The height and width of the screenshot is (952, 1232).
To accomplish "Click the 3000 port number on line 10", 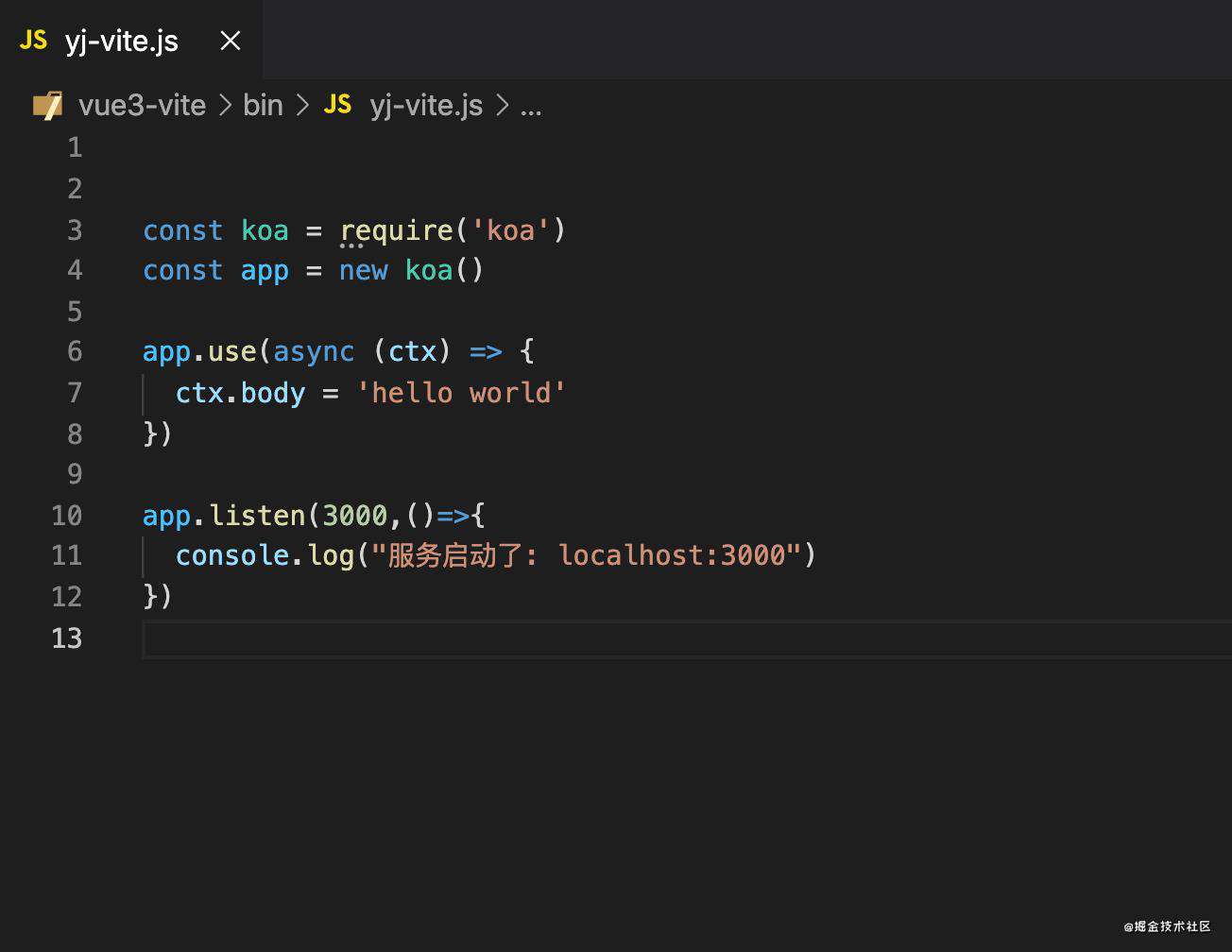I will pyautogui.click(x=355, y=516).
